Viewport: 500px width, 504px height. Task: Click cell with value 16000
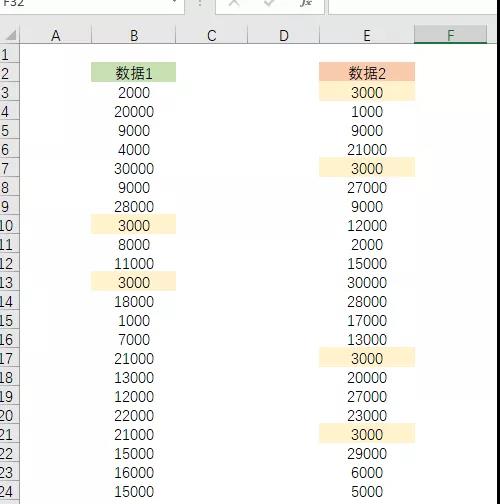(x=133, y=472)
